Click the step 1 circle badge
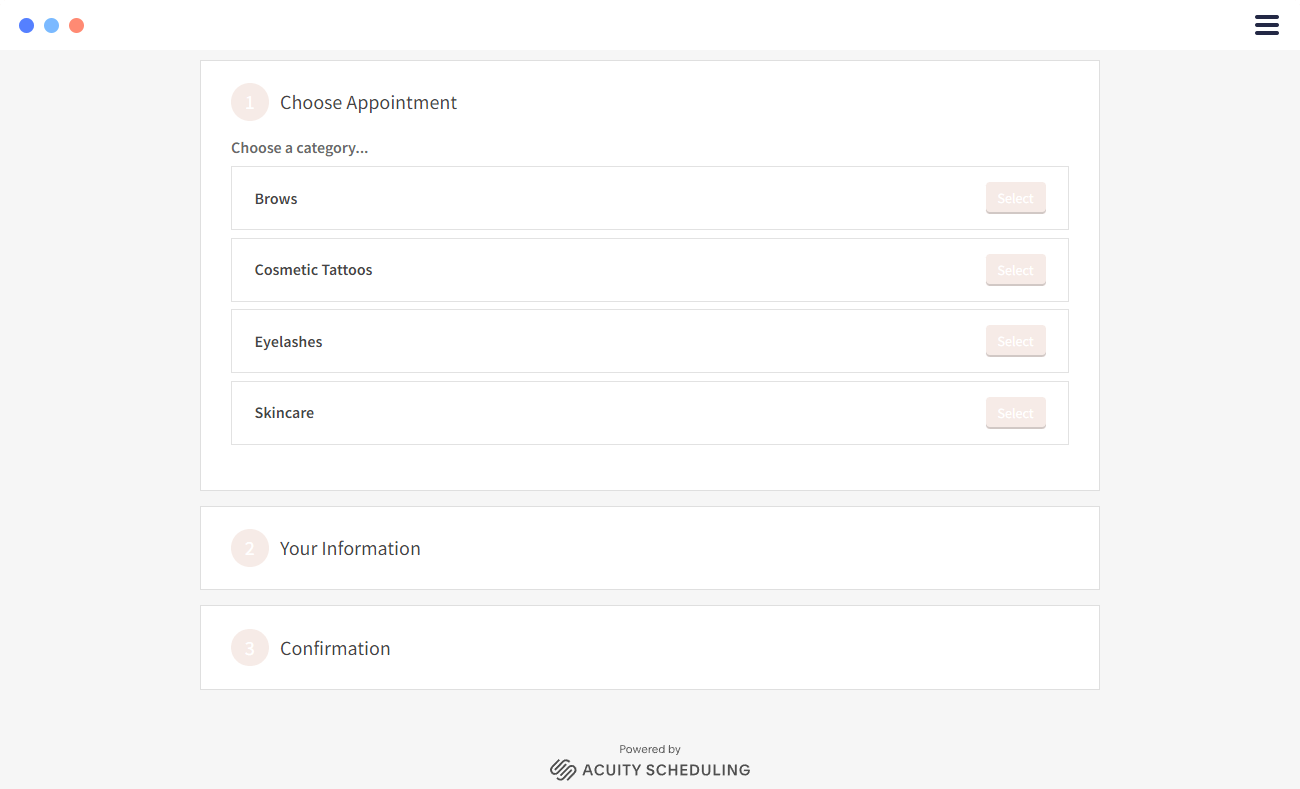Viewport: 1300px width, 789px height. pos(249,102)
